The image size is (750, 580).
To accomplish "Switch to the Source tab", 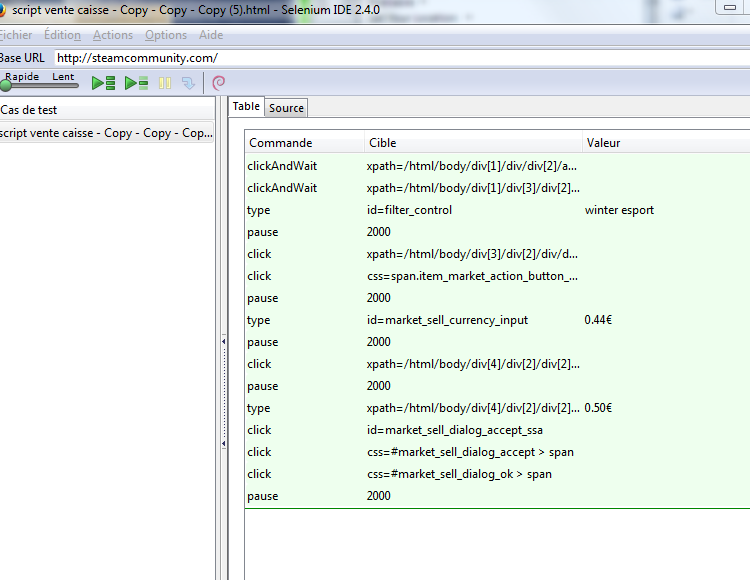I will point(286,108).
